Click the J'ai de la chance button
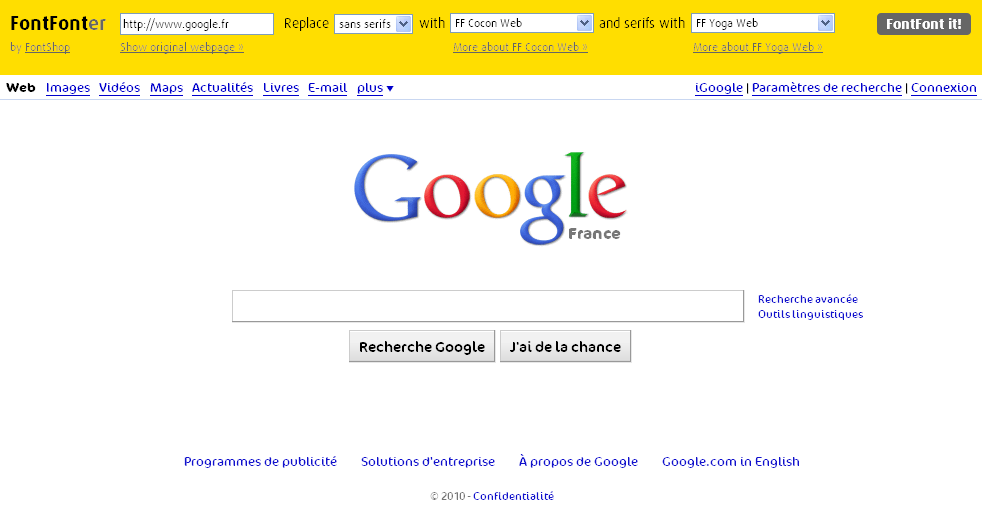This screenshot has width=982, height=512. click(x=565, y=346)
